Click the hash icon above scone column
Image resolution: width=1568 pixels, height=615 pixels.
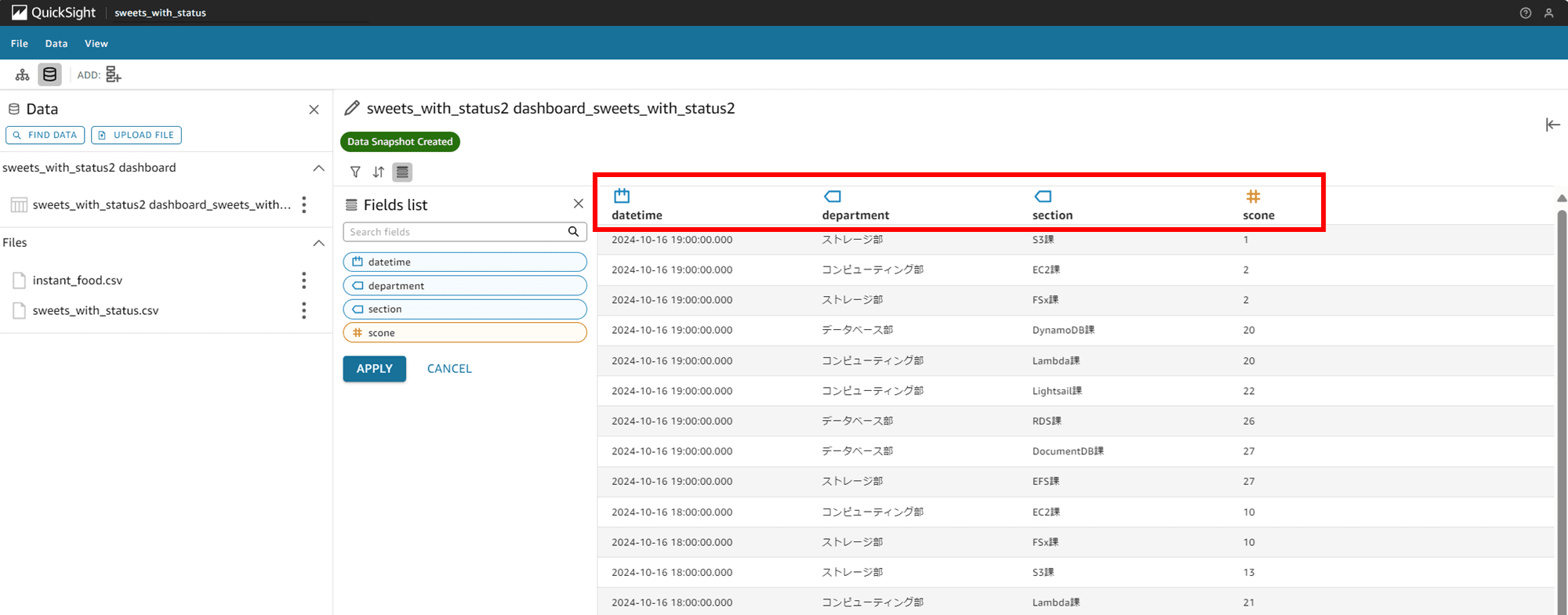(1253, 196)
